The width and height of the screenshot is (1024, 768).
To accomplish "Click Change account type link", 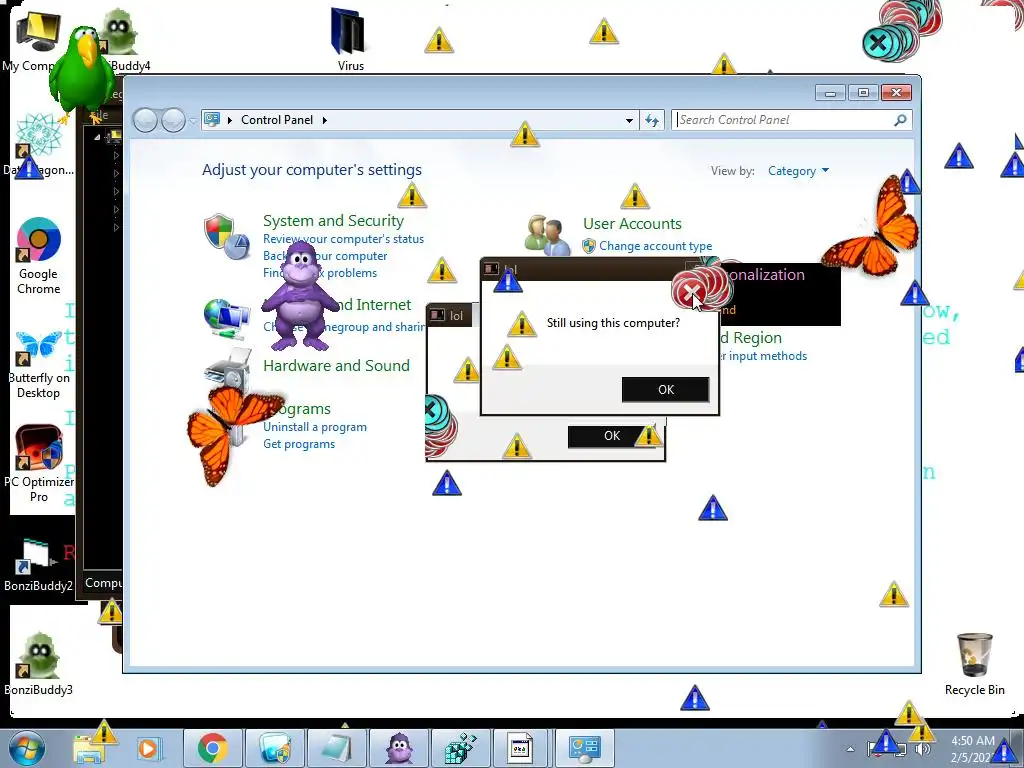I will click(x=656, y=246).
